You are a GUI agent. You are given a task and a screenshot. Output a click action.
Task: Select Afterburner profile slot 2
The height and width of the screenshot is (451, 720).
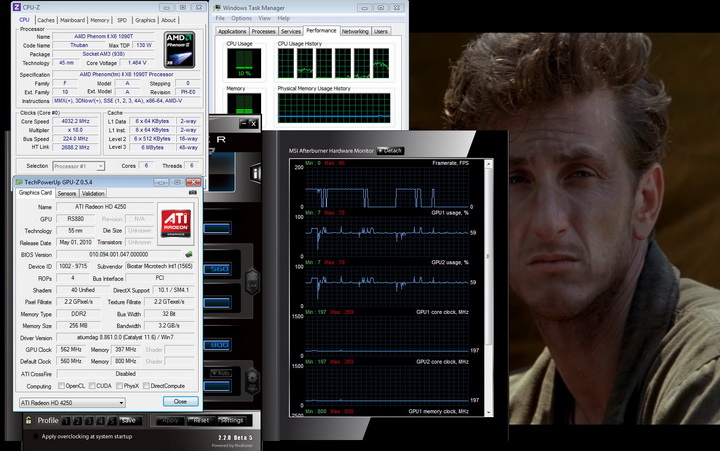click(78, 421)
